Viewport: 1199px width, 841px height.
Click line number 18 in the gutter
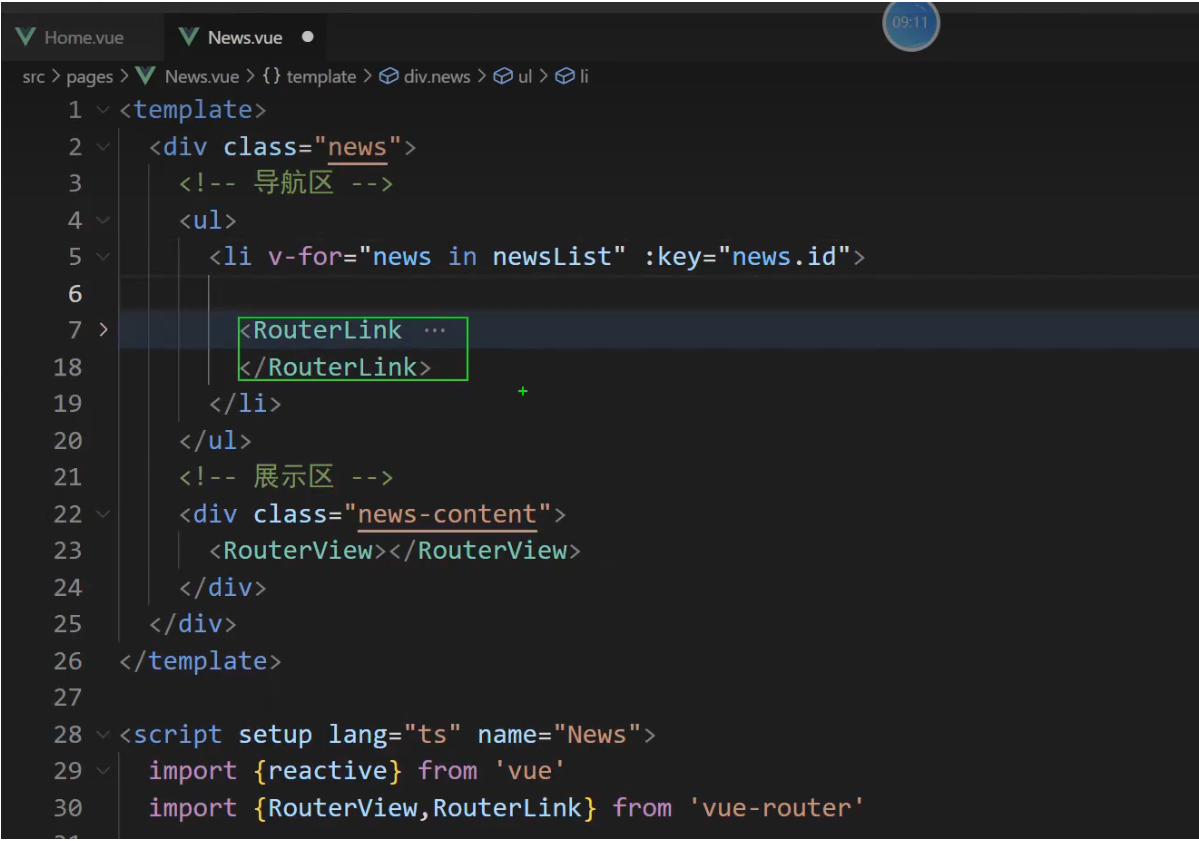[x=67, y=367]
